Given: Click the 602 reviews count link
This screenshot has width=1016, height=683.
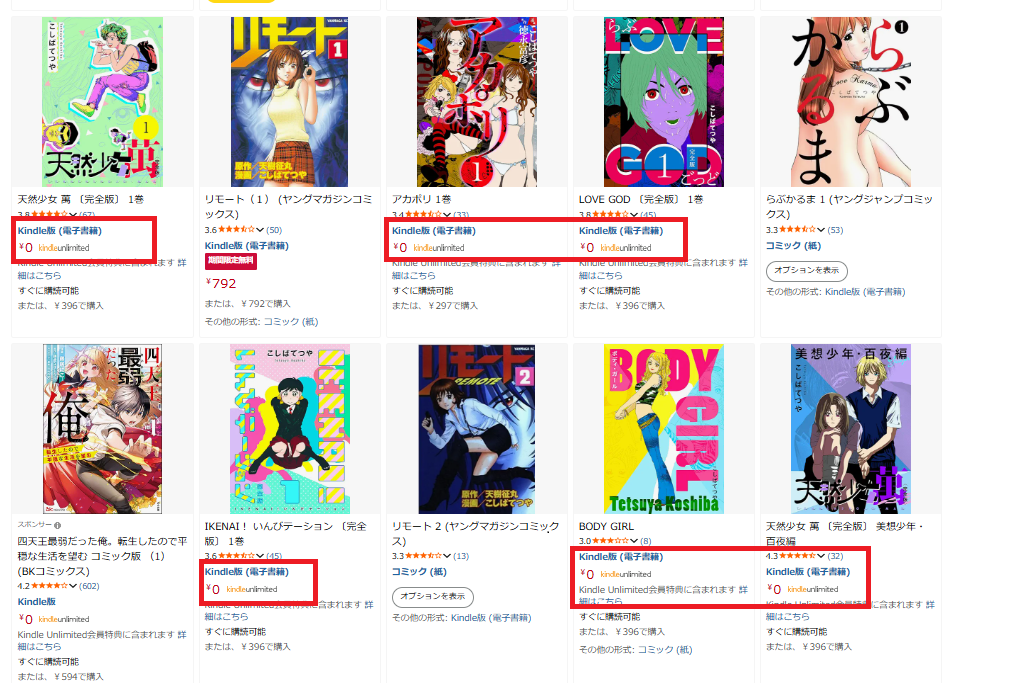Looking at the screenshot, I should click(x=89, y=586).
